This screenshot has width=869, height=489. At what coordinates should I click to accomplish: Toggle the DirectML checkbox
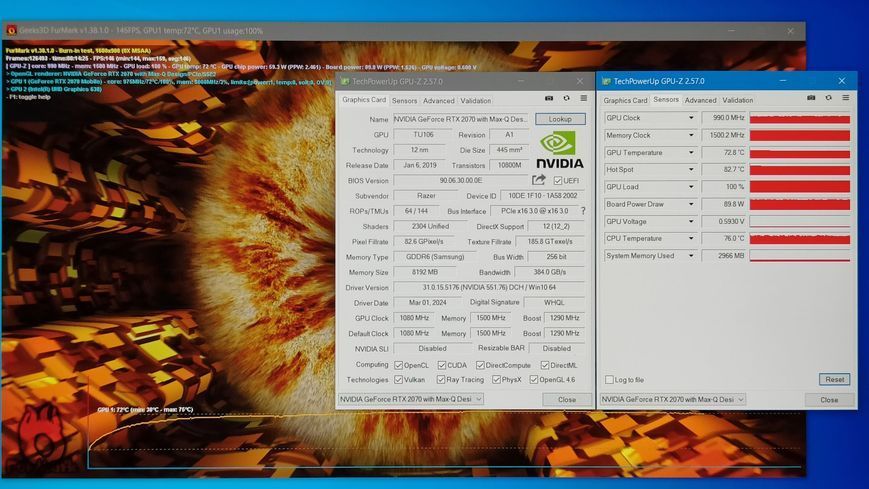[545, 365]
